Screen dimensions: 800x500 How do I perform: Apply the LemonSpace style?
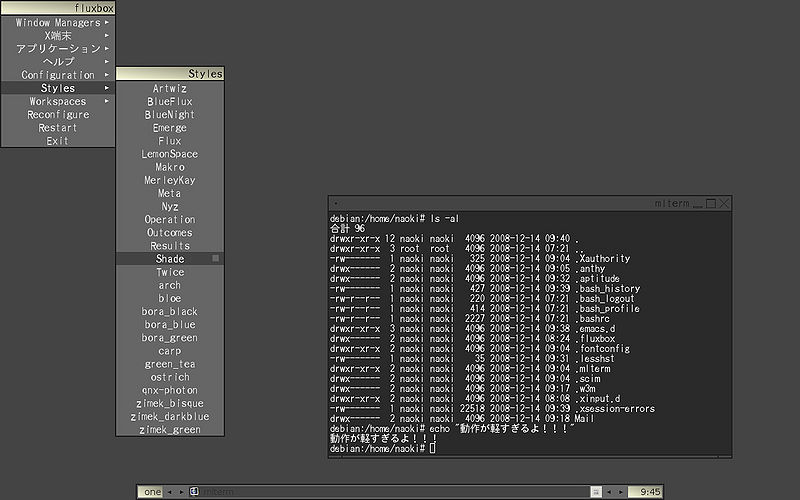click(170, 154)
